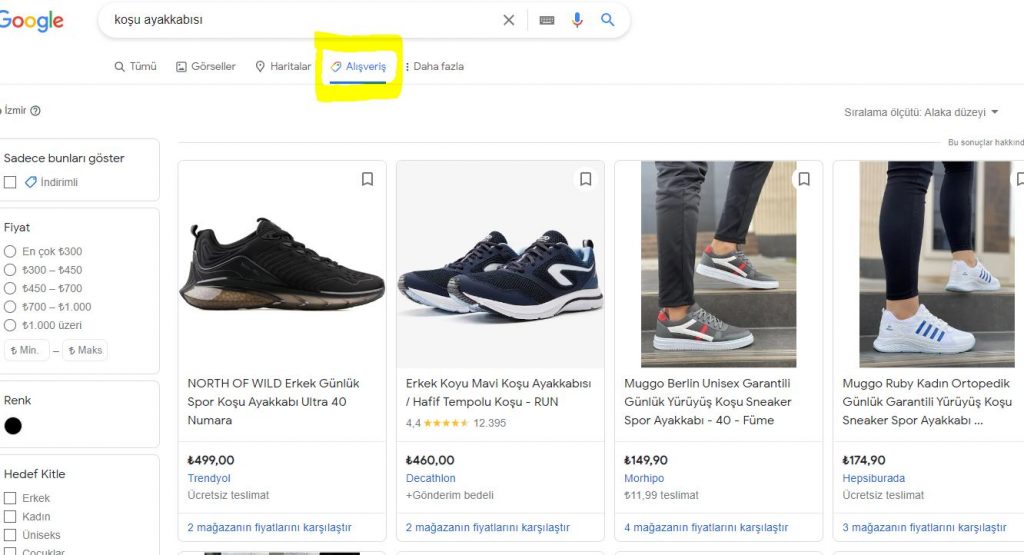Select ₺1.000 üzeri price option
The height and width of the screenshot is (555, 1024).
pyautogui.click(x=10, y=325)
